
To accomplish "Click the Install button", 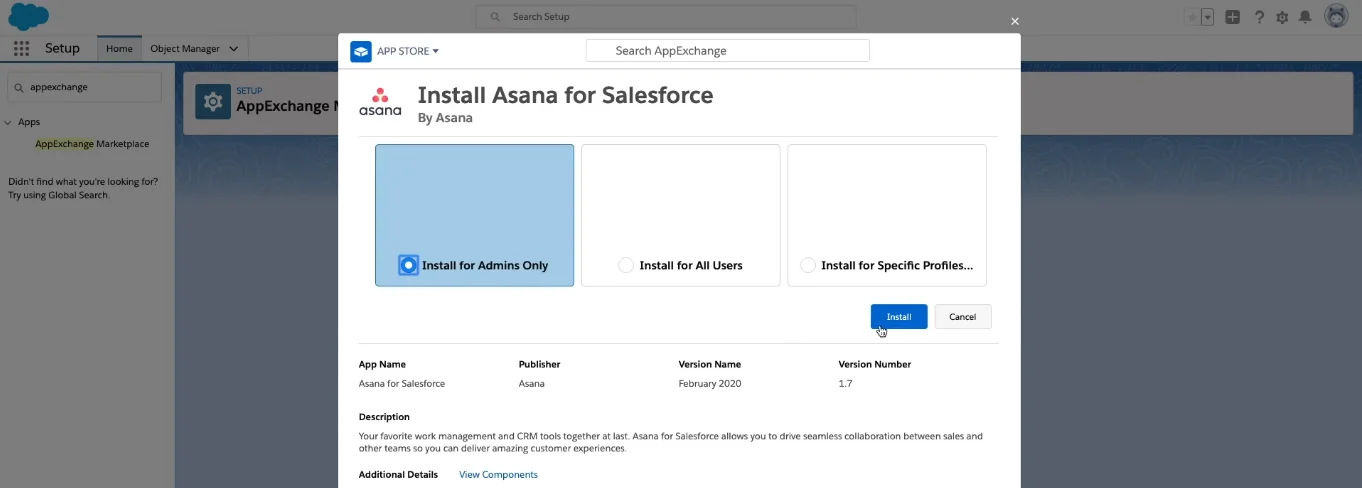I will [899, 317].
